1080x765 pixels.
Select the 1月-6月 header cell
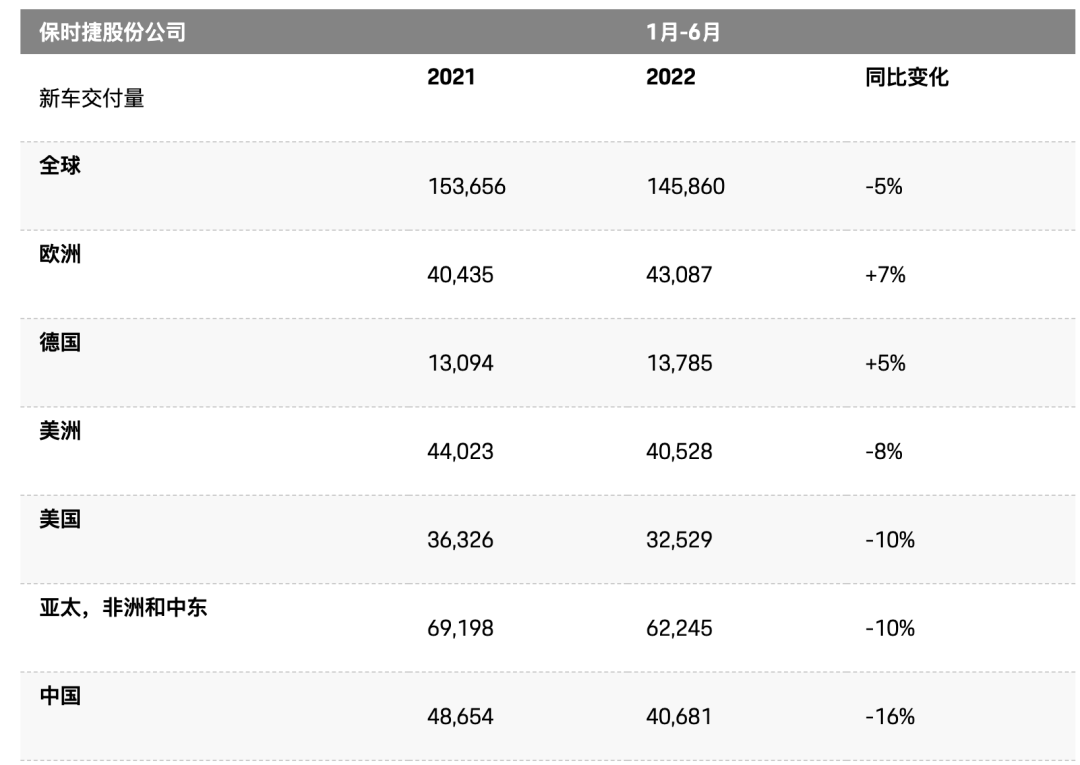pyautogui.click(x=683, y=32)
